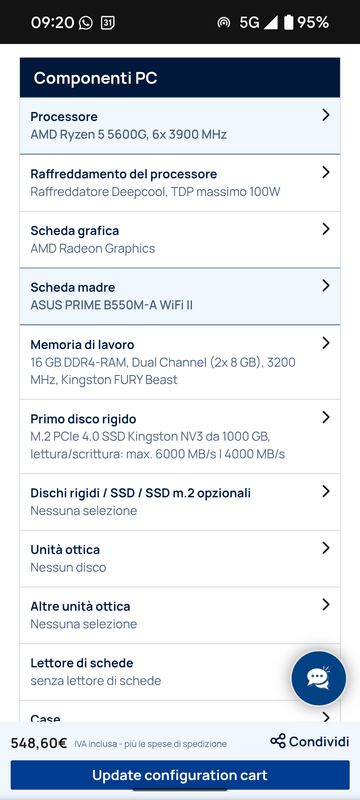Expand Scheda grafica chevron arrow
The image size is (360, 800).
point(326,229)
